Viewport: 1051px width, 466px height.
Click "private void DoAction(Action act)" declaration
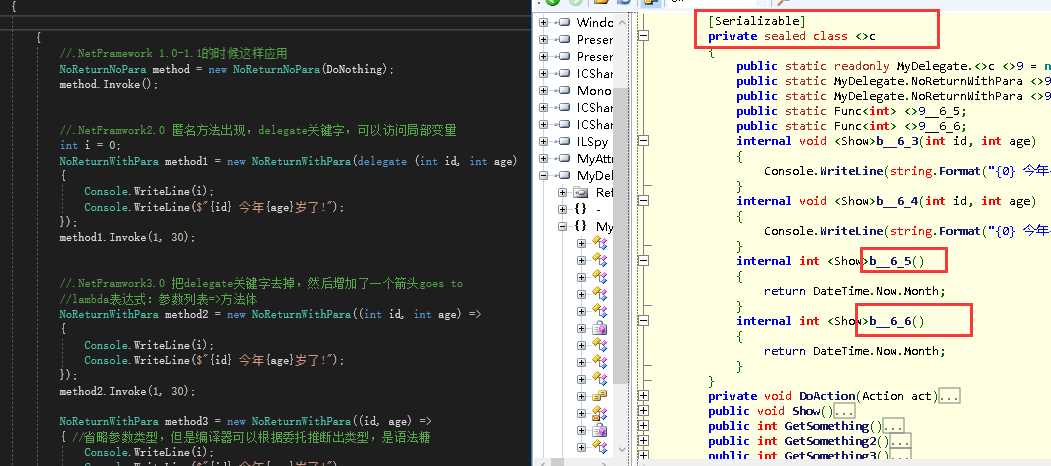tap(822, 396)
